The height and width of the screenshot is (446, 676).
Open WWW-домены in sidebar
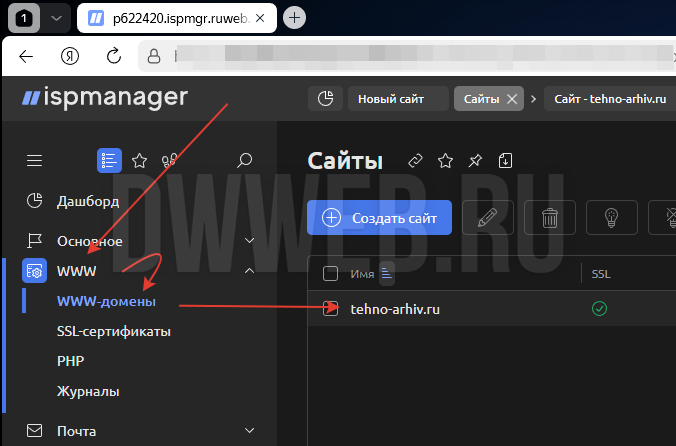pyautogui.click(x=106, y=301)
